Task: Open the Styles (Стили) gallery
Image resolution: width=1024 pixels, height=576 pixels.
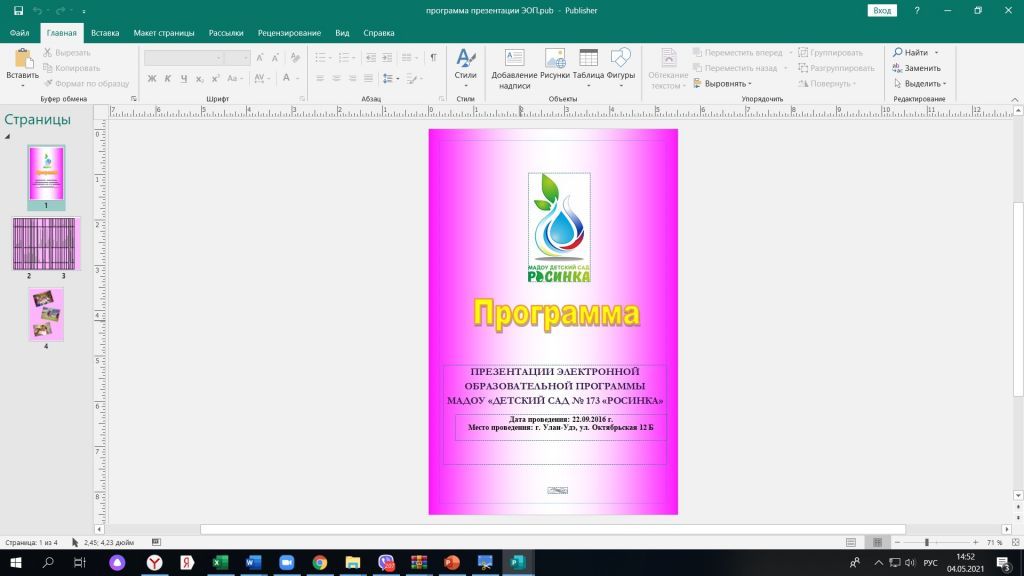Action: (x=465, y=65)
